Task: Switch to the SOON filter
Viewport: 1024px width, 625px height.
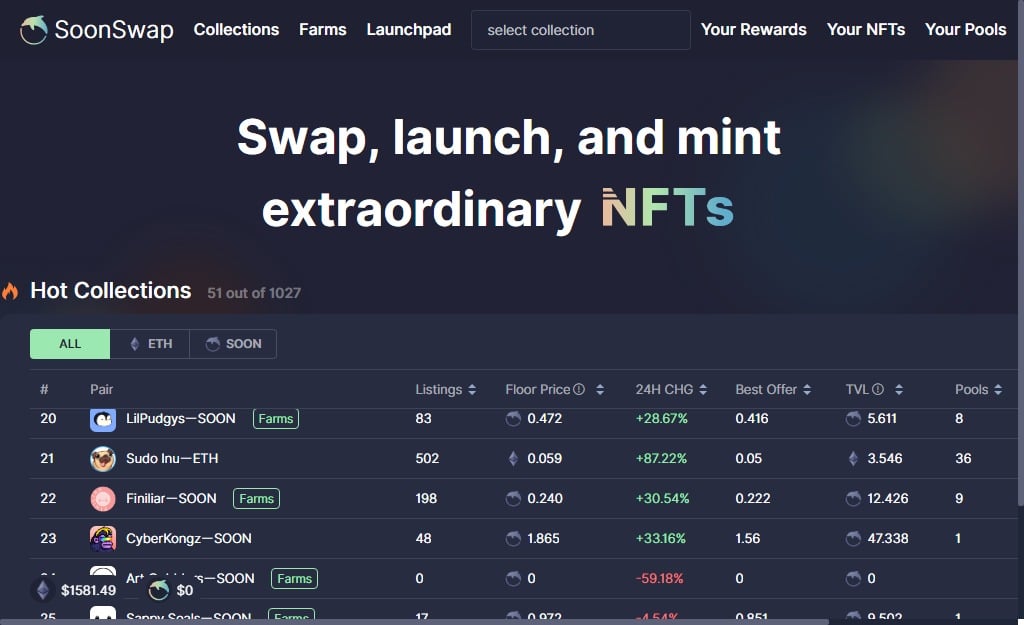Action: tap(232, 343)
